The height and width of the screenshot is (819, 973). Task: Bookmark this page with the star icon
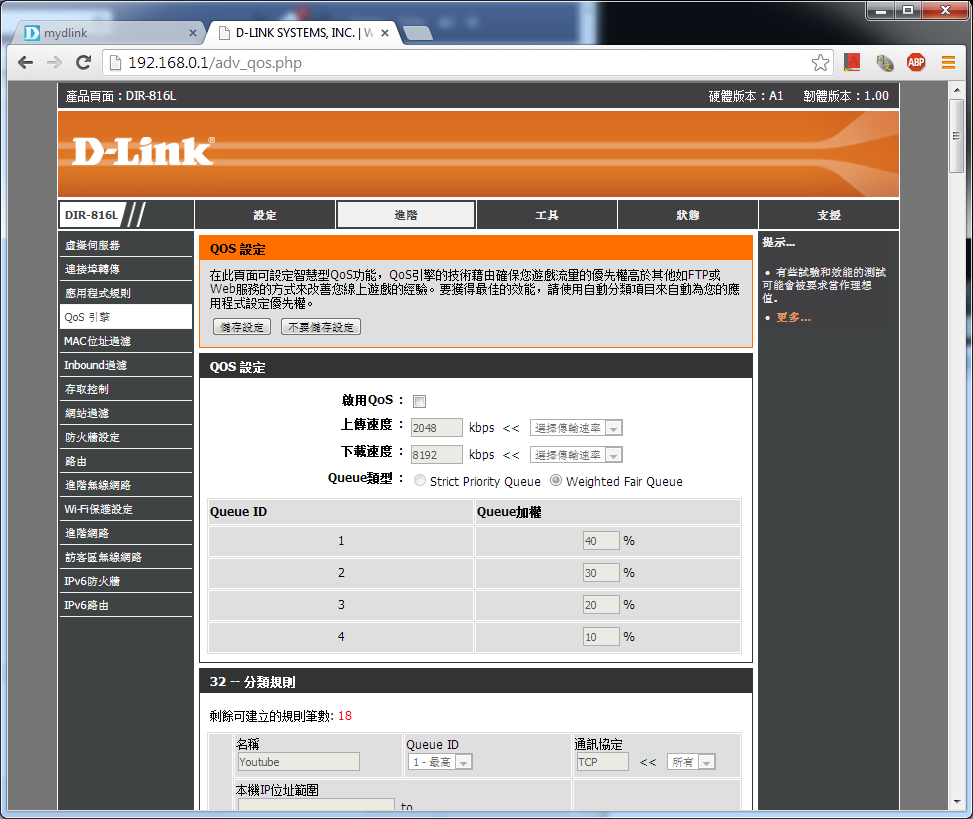tap(820, 63)
